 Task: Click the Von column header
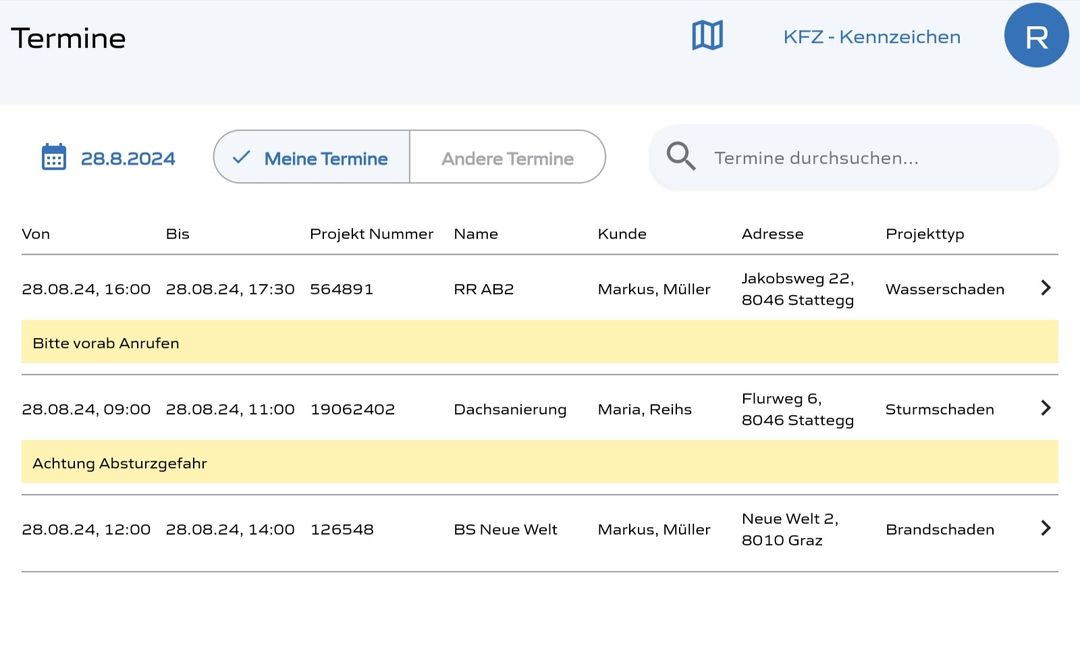pos(36,233)
